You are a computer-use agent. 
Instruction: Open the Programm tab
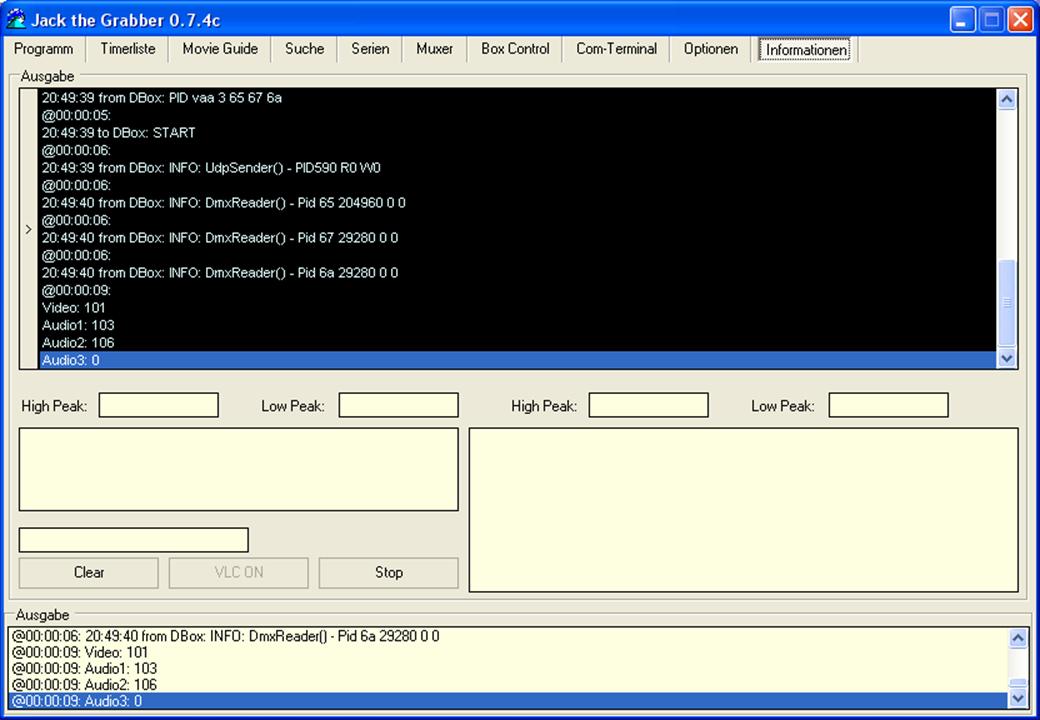coord(43,49)
